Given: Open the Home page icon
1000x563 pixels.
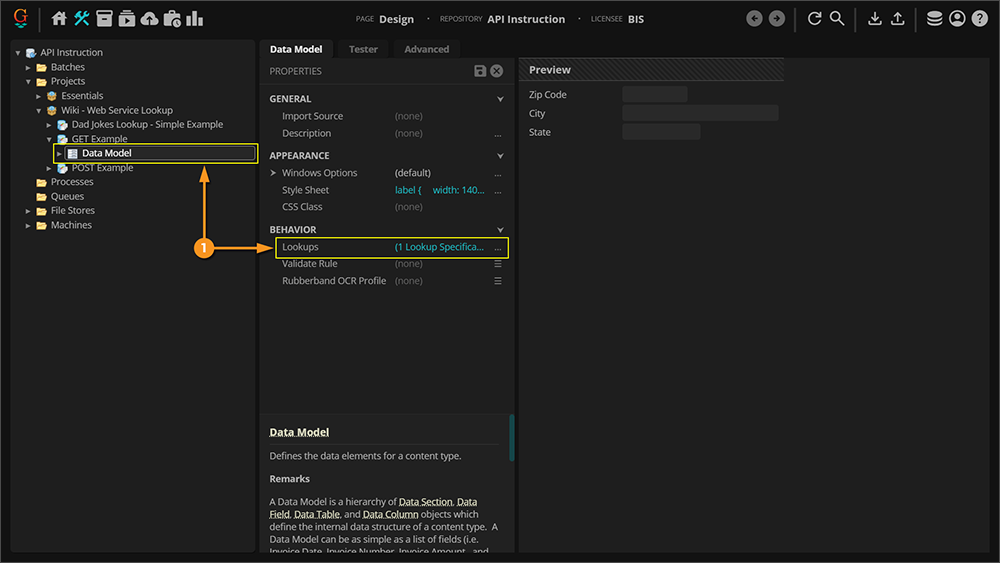Looking at the screenshot, I should pos(59,18).
